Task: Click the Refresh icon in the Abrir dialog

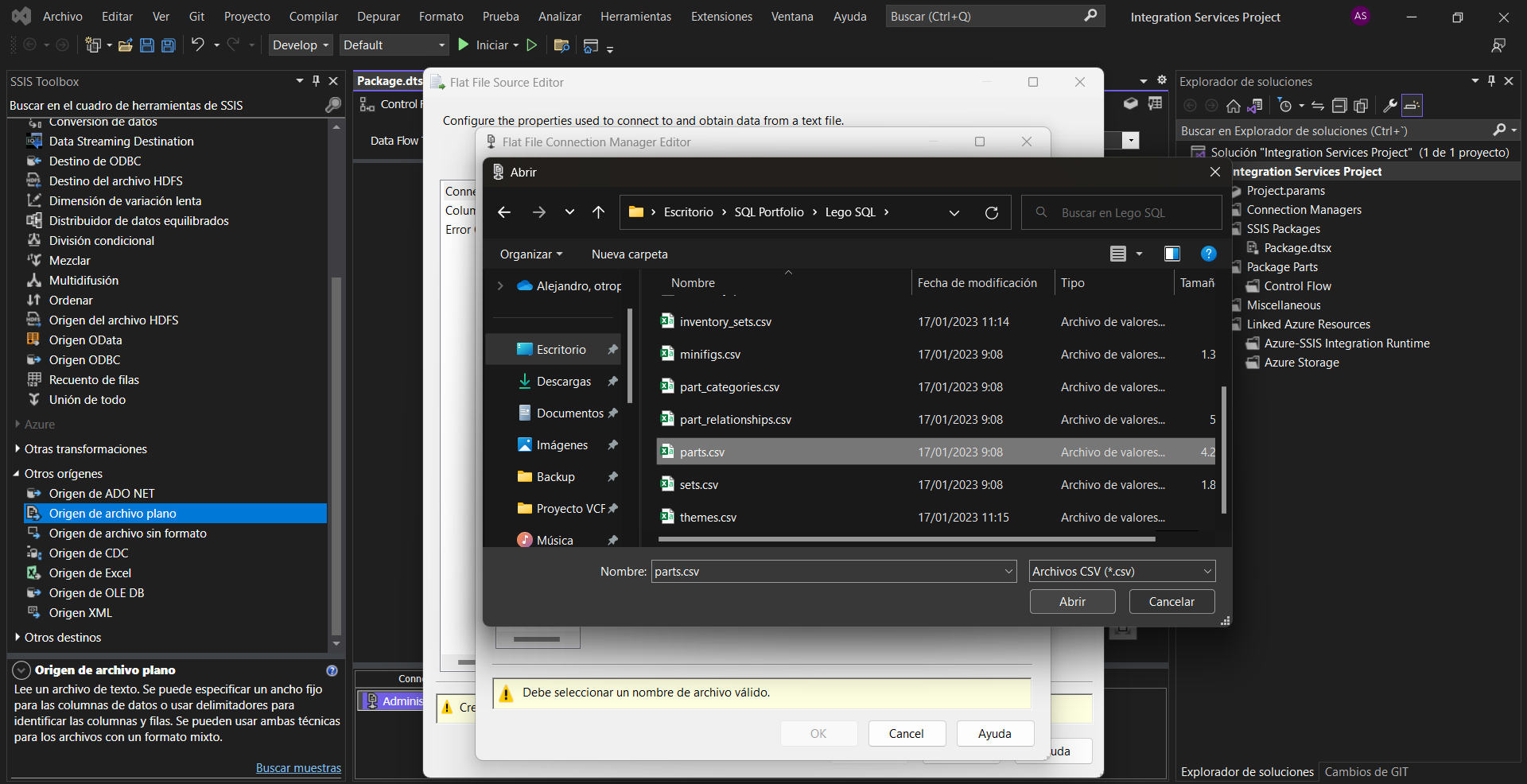Action: tap(991, 213)
